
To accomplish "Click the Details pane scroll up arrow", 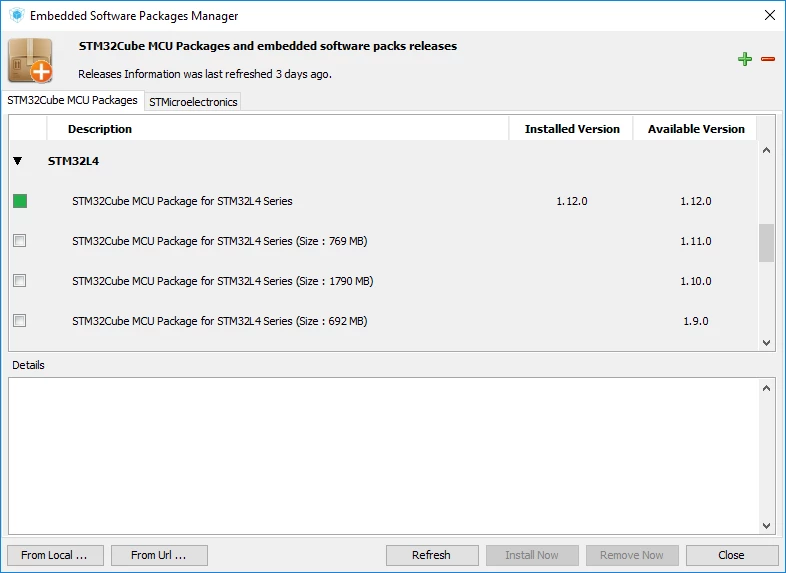I will 766,388.
